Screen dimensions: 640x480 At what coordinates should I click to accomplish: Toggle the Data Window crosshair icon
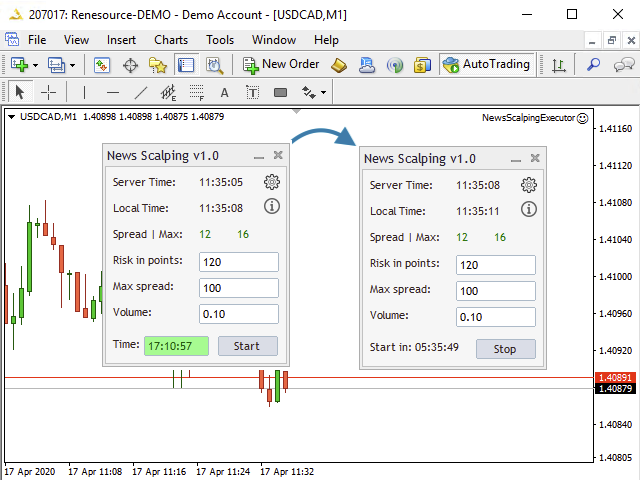click(x=130, y=65)
